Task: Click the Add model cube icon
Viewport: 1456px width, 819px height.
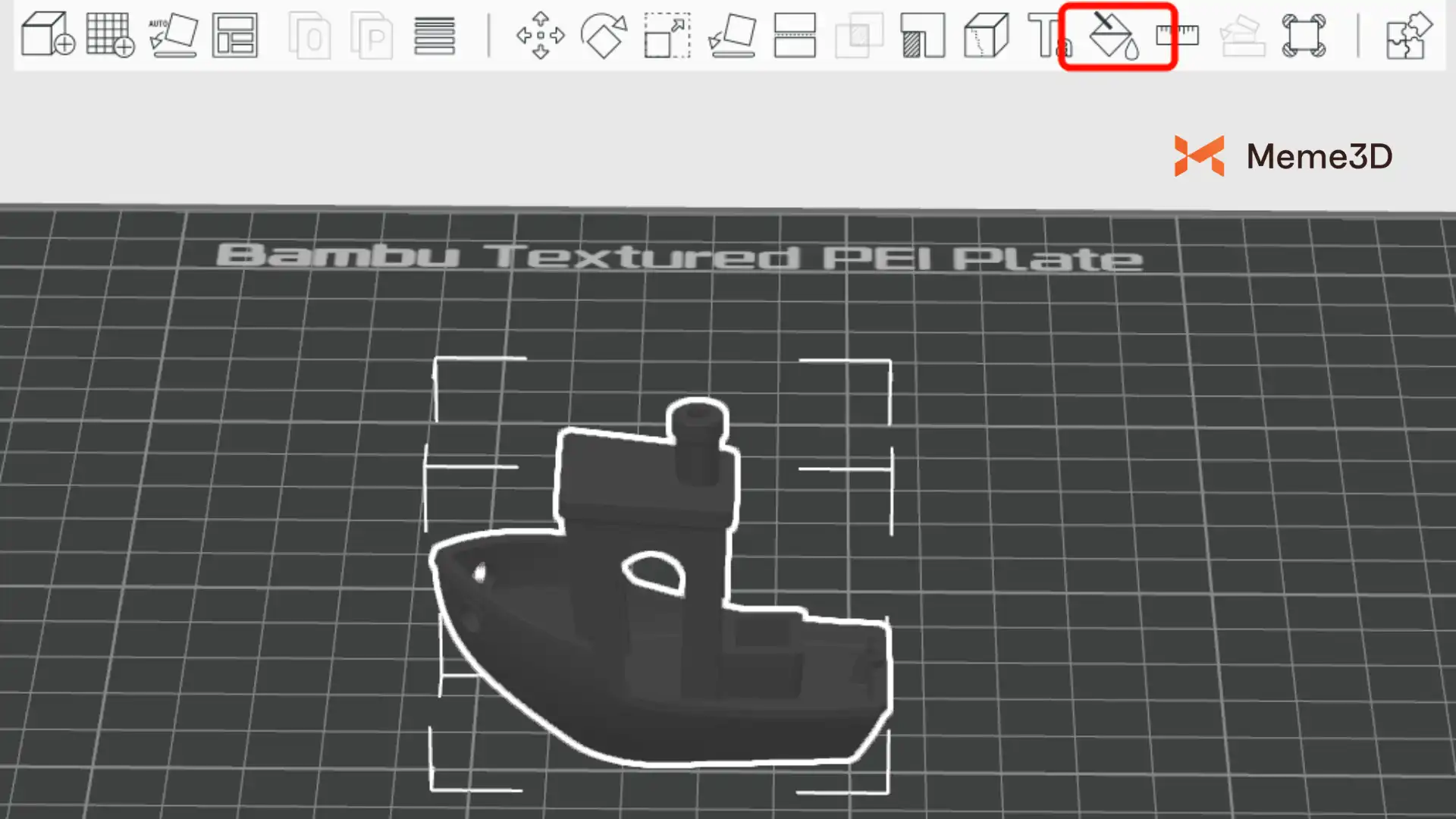Action: [47, 35]
